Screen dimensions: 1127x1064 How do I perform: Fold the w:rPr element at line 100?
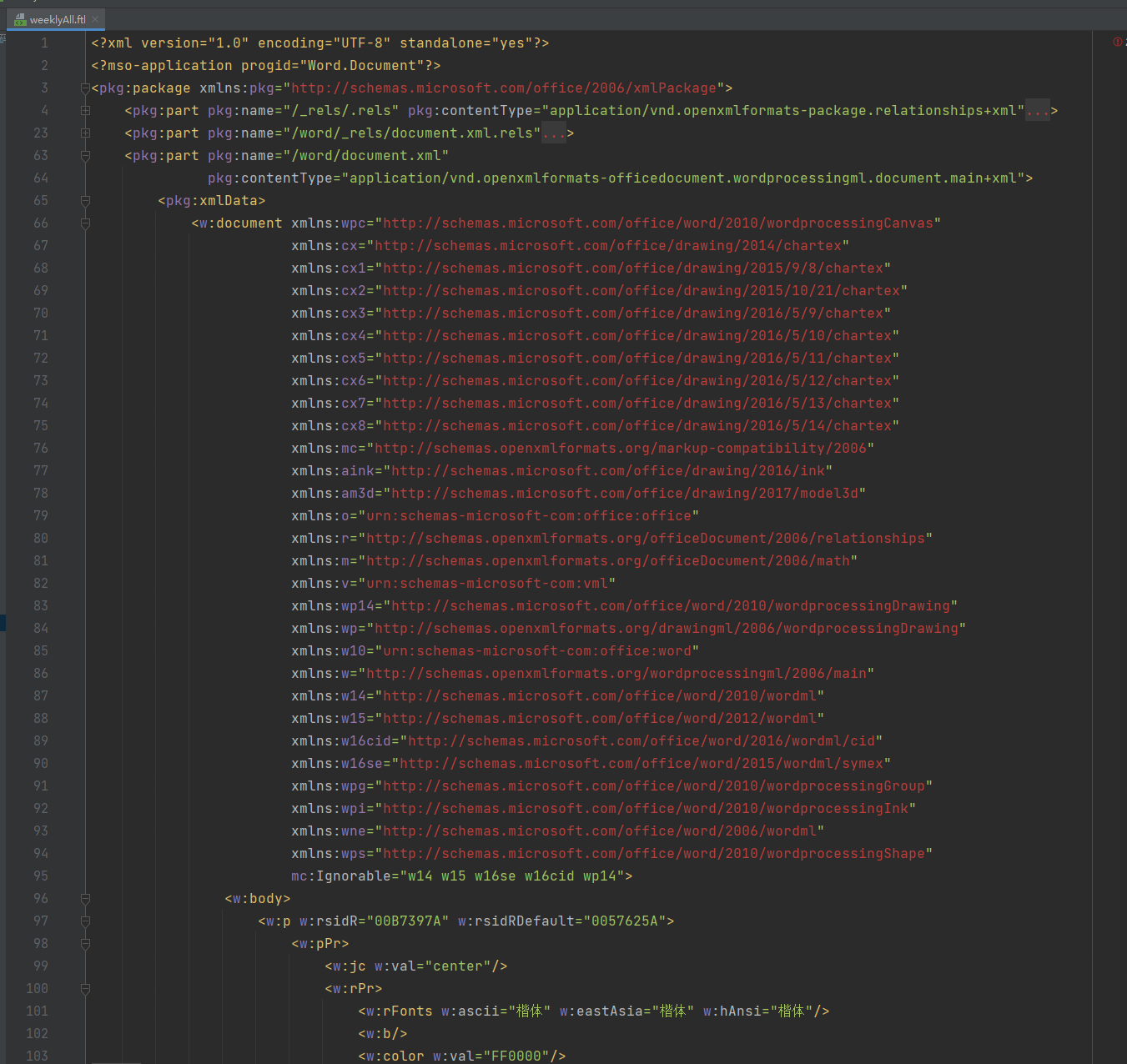click(x=85, y=989)
